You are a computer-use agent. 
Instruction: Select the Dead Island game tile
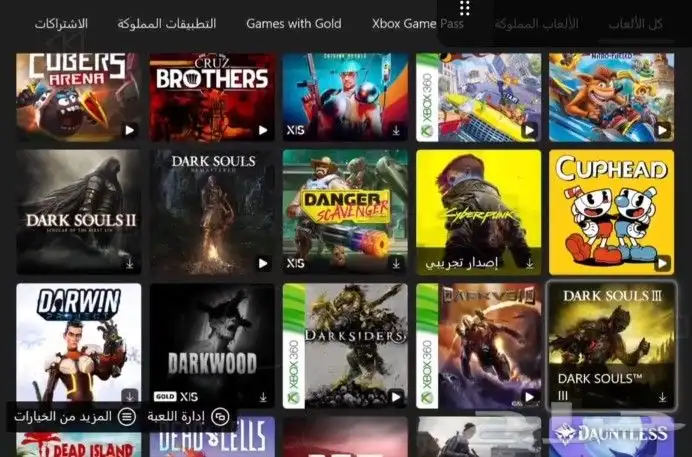tap(79, 445)
